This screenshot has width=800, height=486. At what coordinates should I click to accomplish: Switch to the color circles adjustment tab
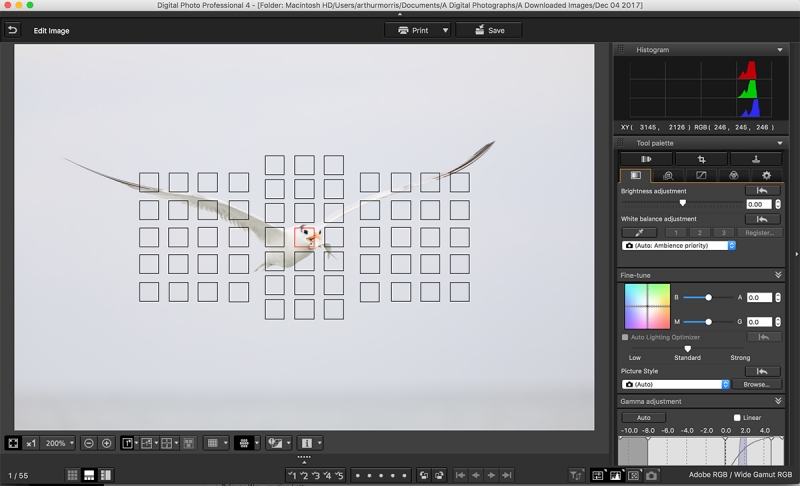tap(734, 175)
